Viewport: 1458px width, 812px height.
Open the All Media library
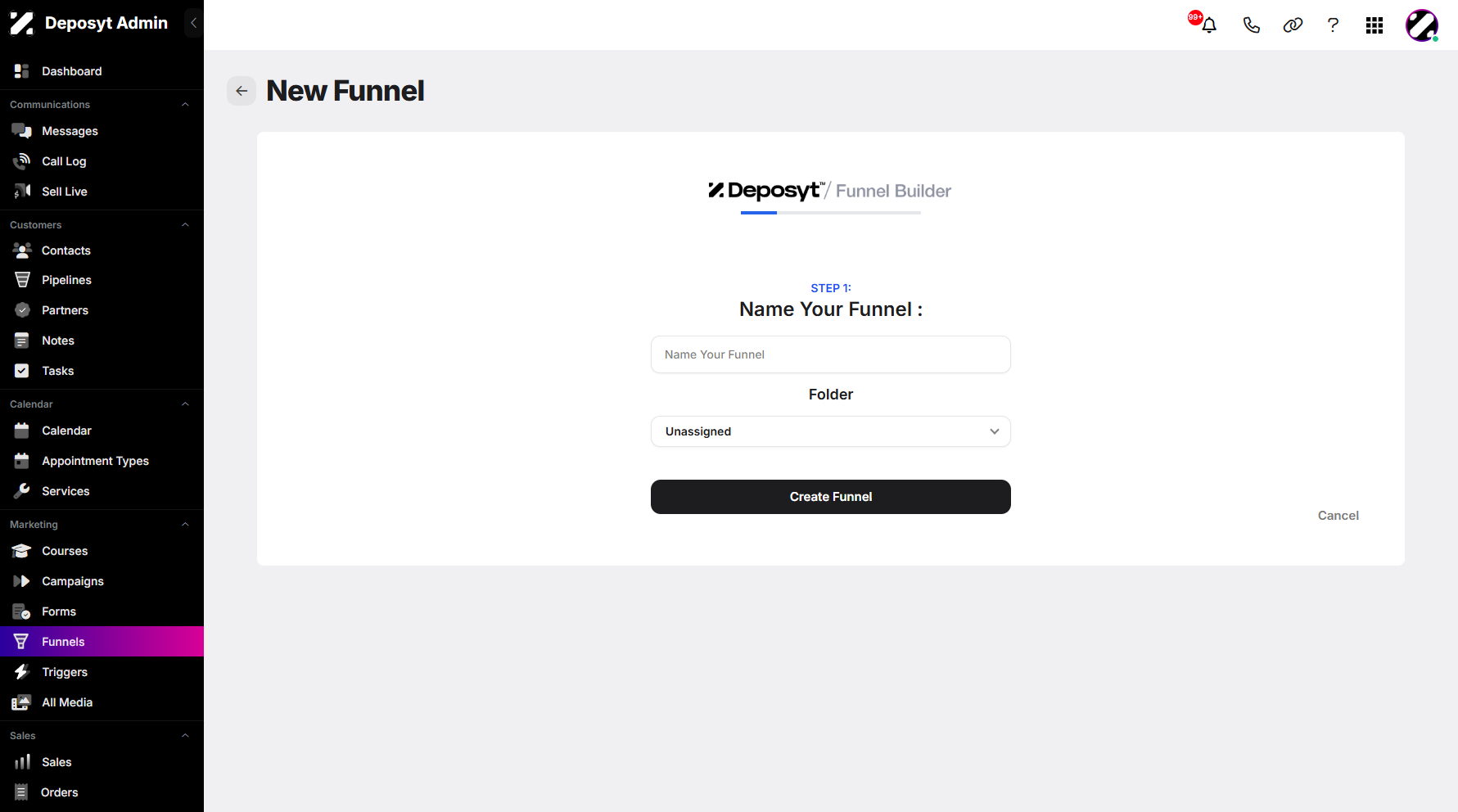coord(102,702)
